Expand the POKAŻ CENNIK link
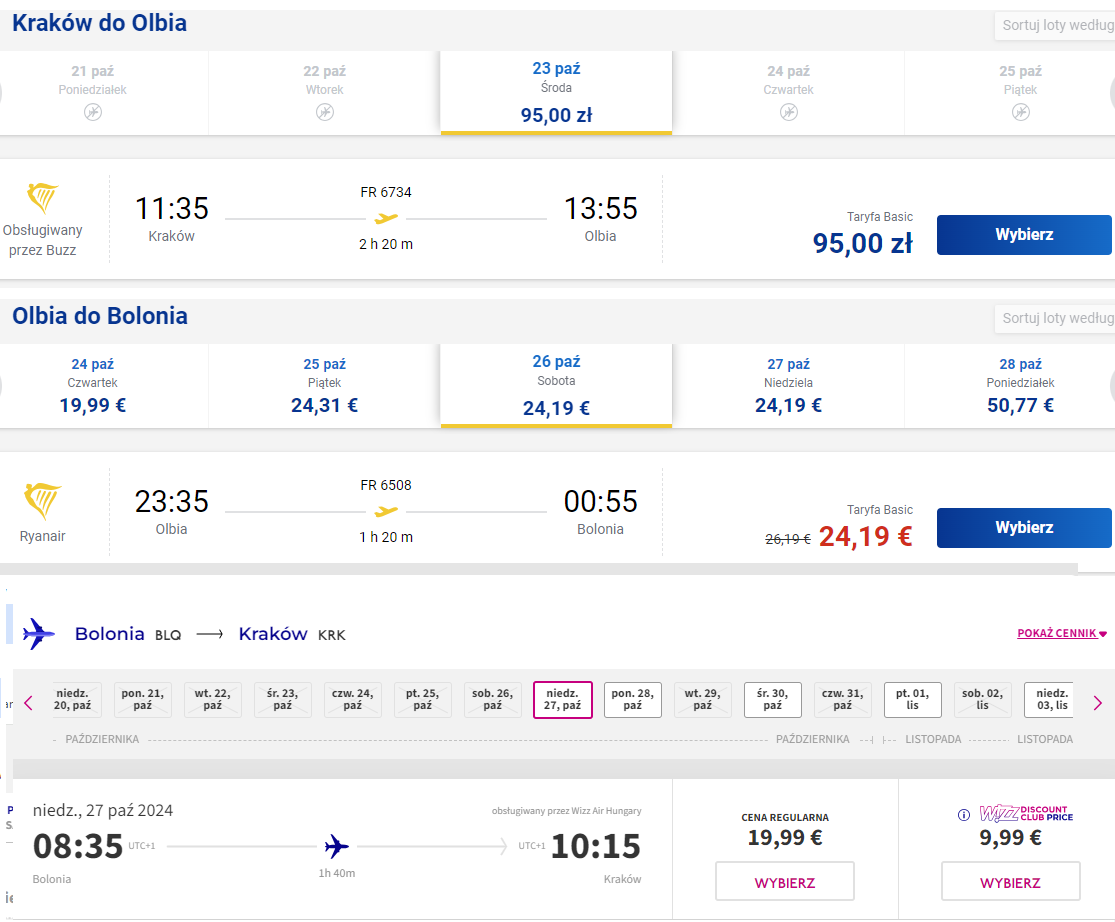This screenshot has height=922, width=1115. [x=1062, y=633]
